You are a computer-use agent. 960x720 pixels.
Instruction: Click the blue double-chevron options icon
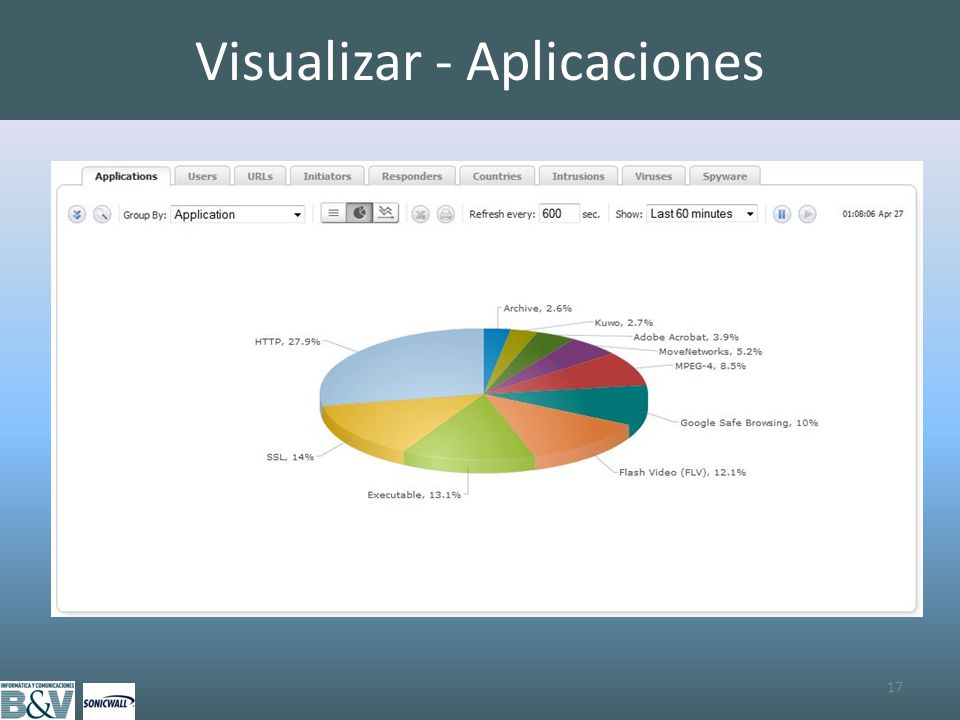77,214
